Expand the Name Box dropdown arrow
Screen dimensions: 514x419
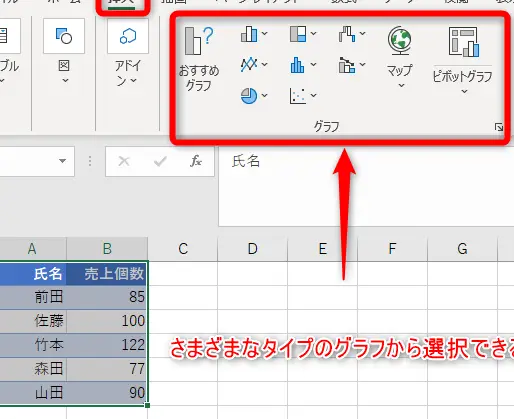pyautogui.click(x=62, y=161)
